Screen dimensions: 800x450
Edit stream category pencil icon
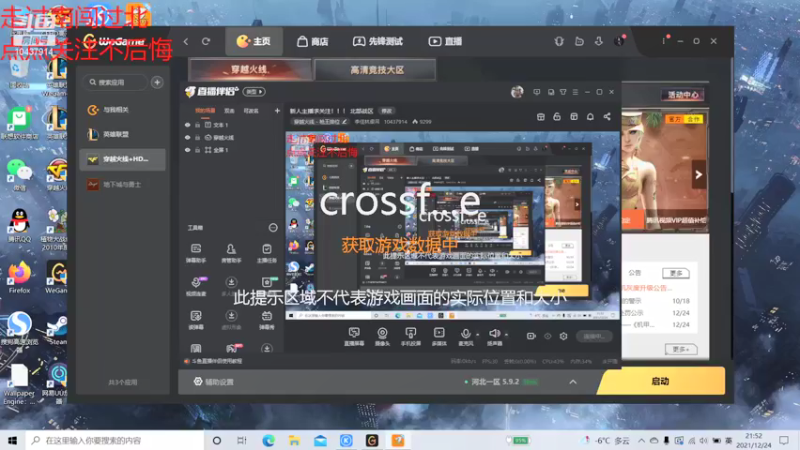point(345,122)
